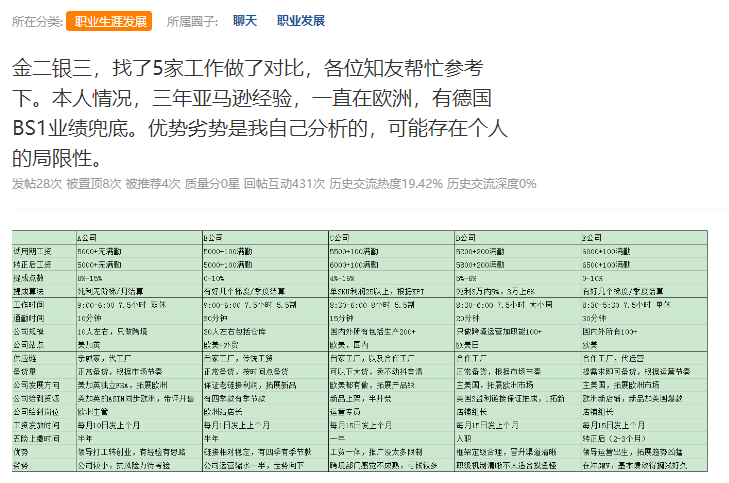Image resolution: width=729 pixels, height=483 pixels.
Task: Click the 优势 row label
Action: tap(21, 452)
